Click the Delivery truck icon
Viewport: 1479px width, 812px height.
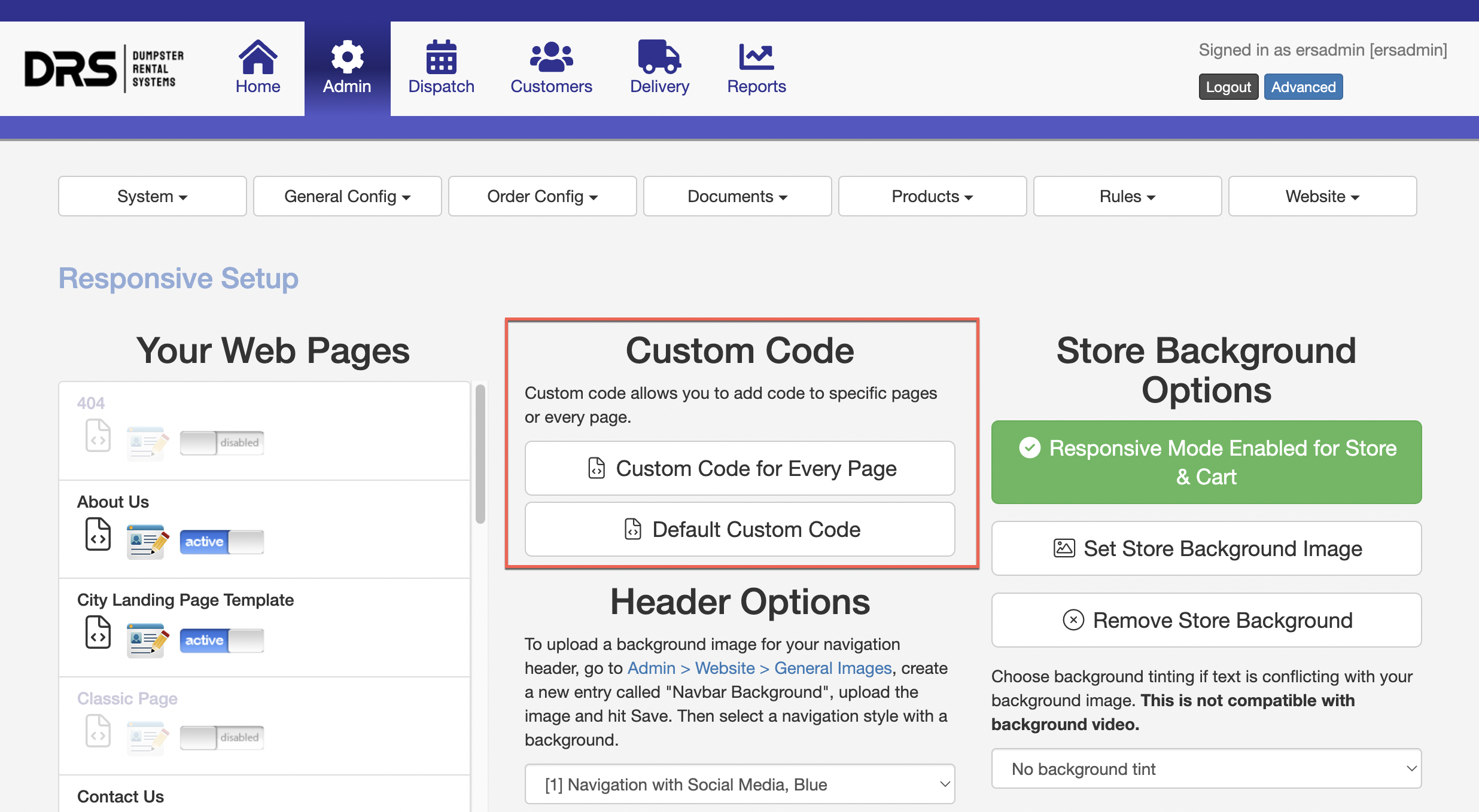[x=659, y=57]
